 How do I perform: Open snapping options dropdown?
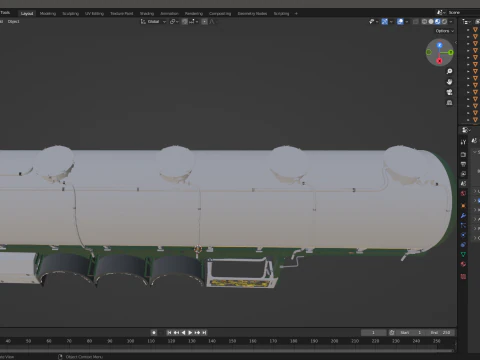coord(194,22)
